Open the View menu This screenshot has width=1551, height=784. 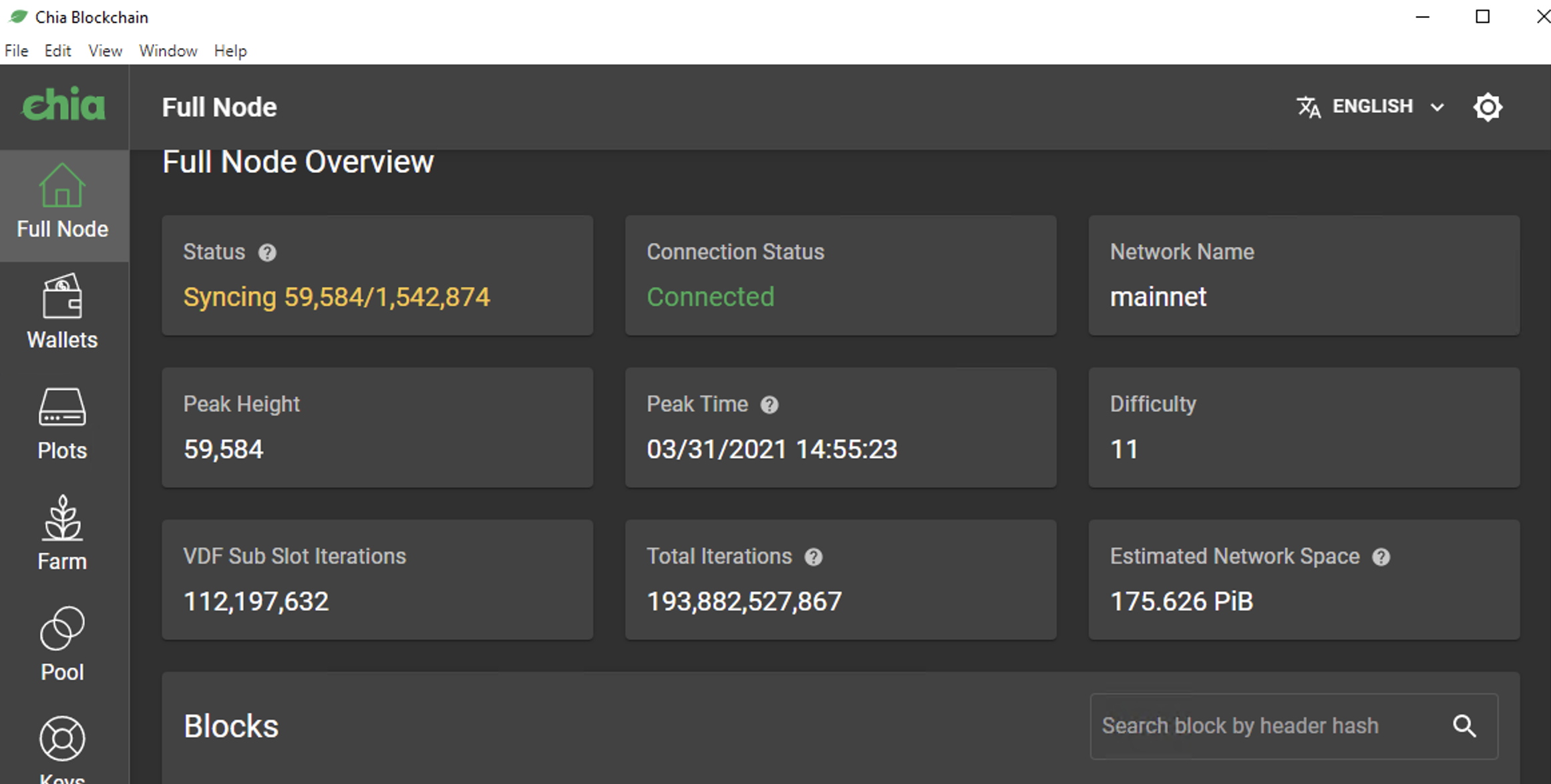[105, 51]
